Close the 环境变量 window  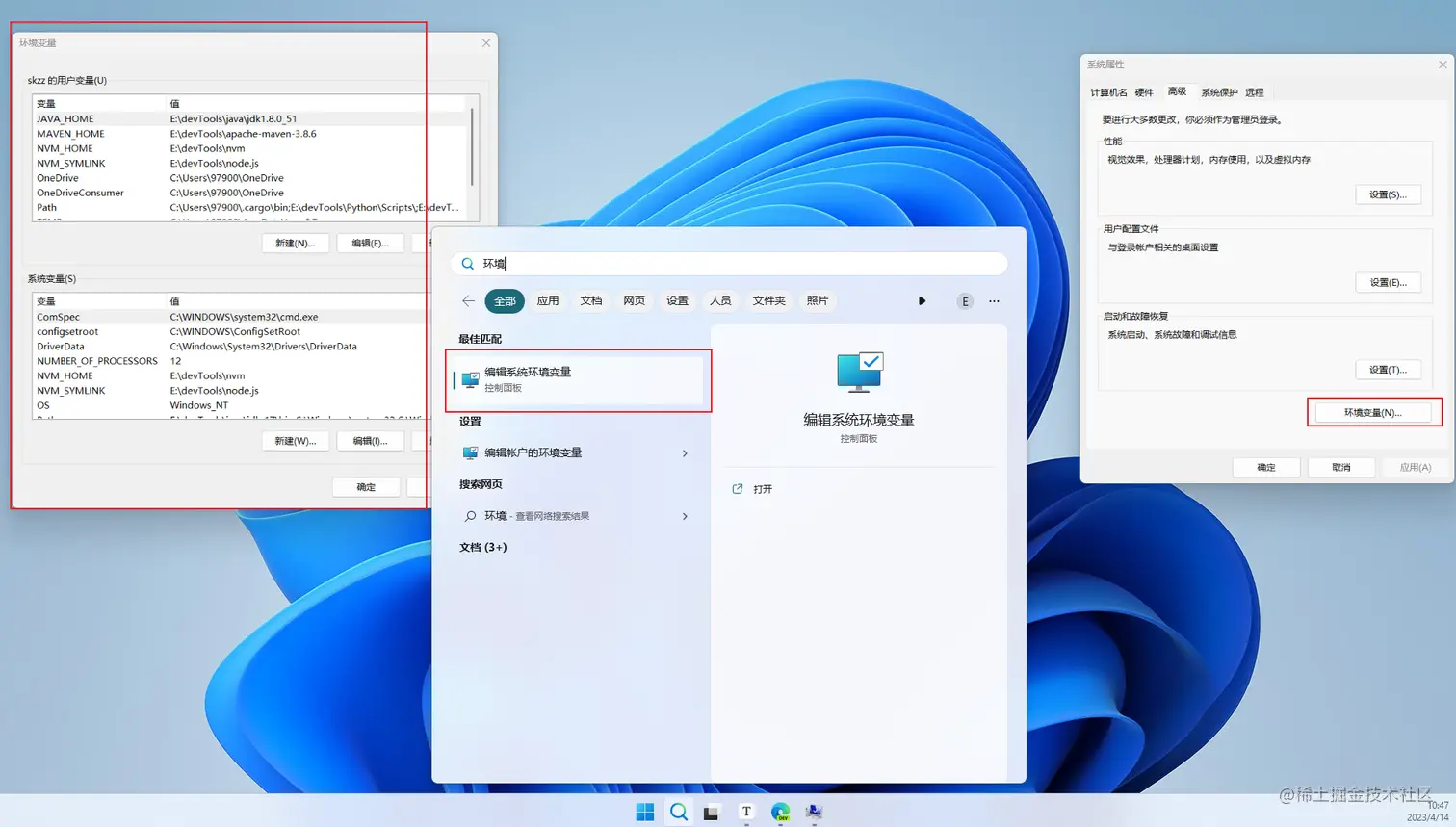(486, 42)
